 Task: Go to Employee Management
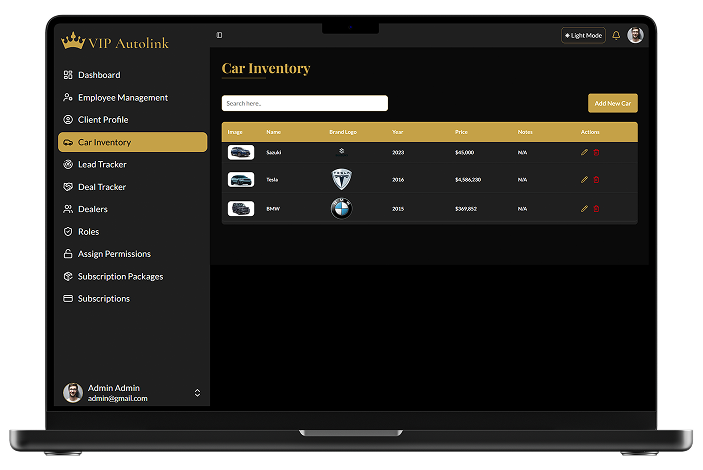point(122,98)
